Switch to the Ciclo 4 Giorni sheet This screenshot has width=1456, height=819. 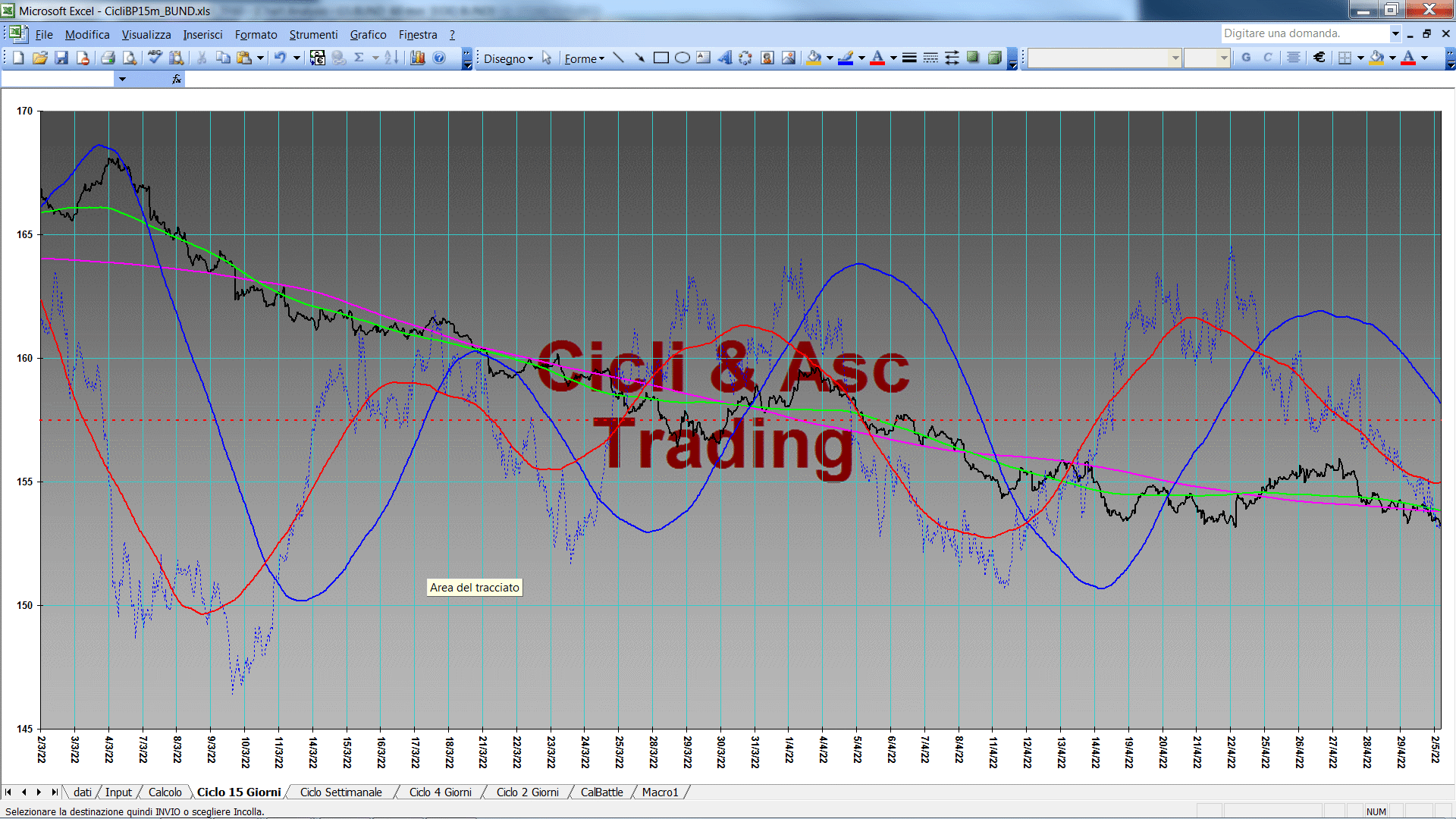point(440,792)
